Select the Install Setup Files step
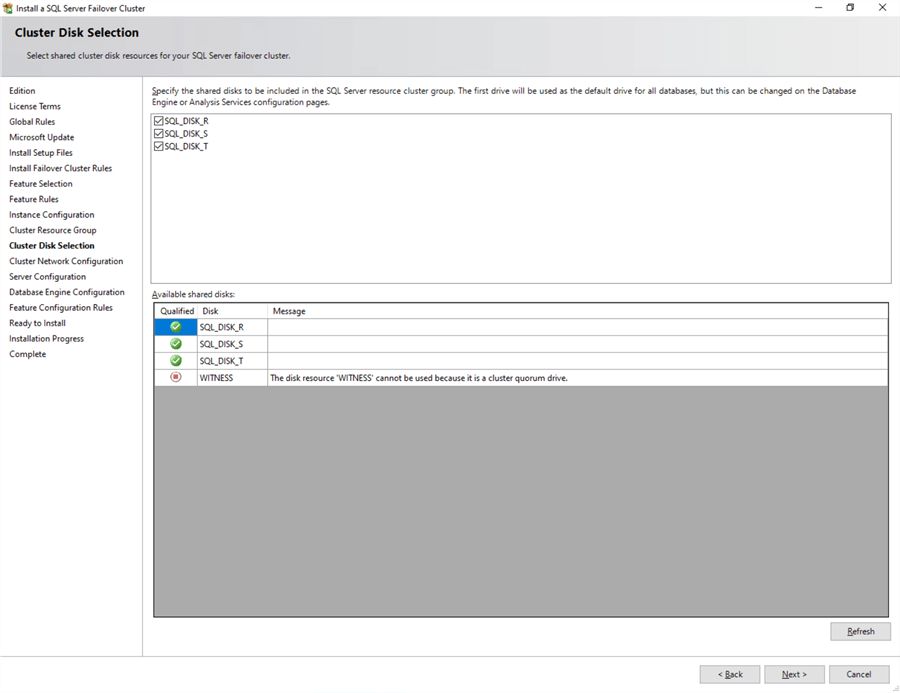Image resolution: width=900 pixels, height=693 pixels. (x=41, y=153)
